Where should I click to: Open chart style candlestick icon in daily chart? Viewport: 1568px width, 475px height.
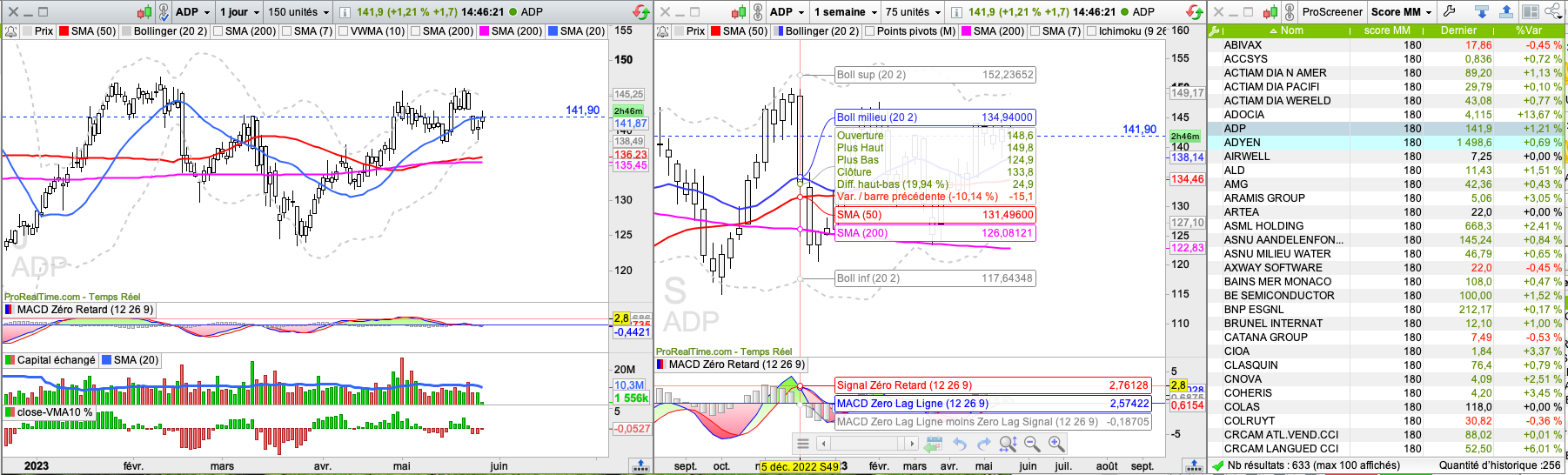144,12
